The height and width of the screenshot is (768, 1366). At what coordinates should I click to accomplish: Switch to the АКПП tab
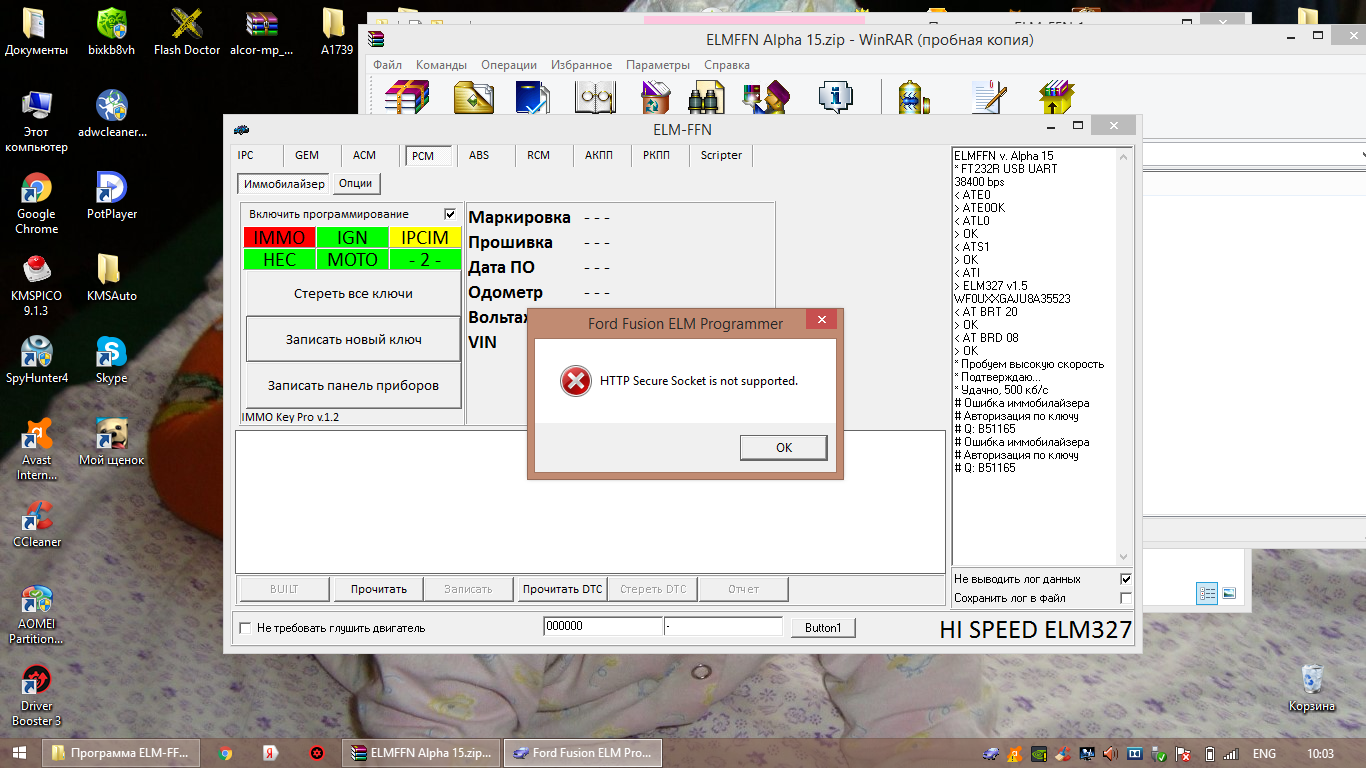click(599, 156)
